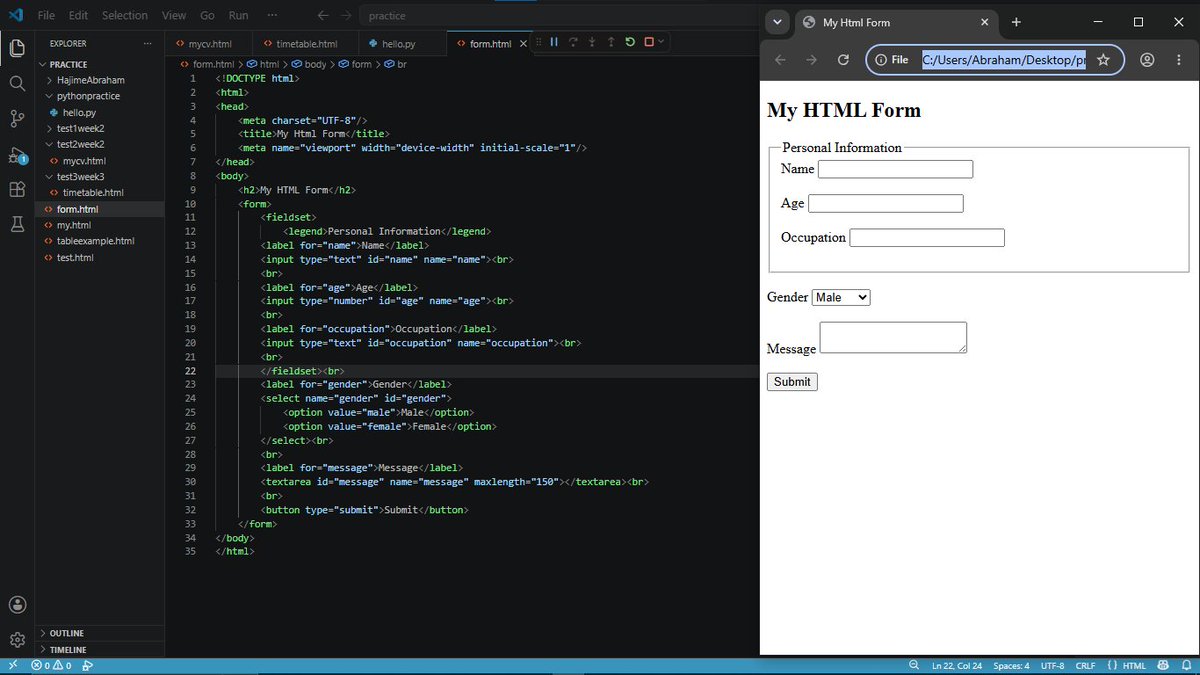The height and width of the screenshot is (675, 1200).
Task: Click the debug Step Into button
Action: [x=592, y=42]
